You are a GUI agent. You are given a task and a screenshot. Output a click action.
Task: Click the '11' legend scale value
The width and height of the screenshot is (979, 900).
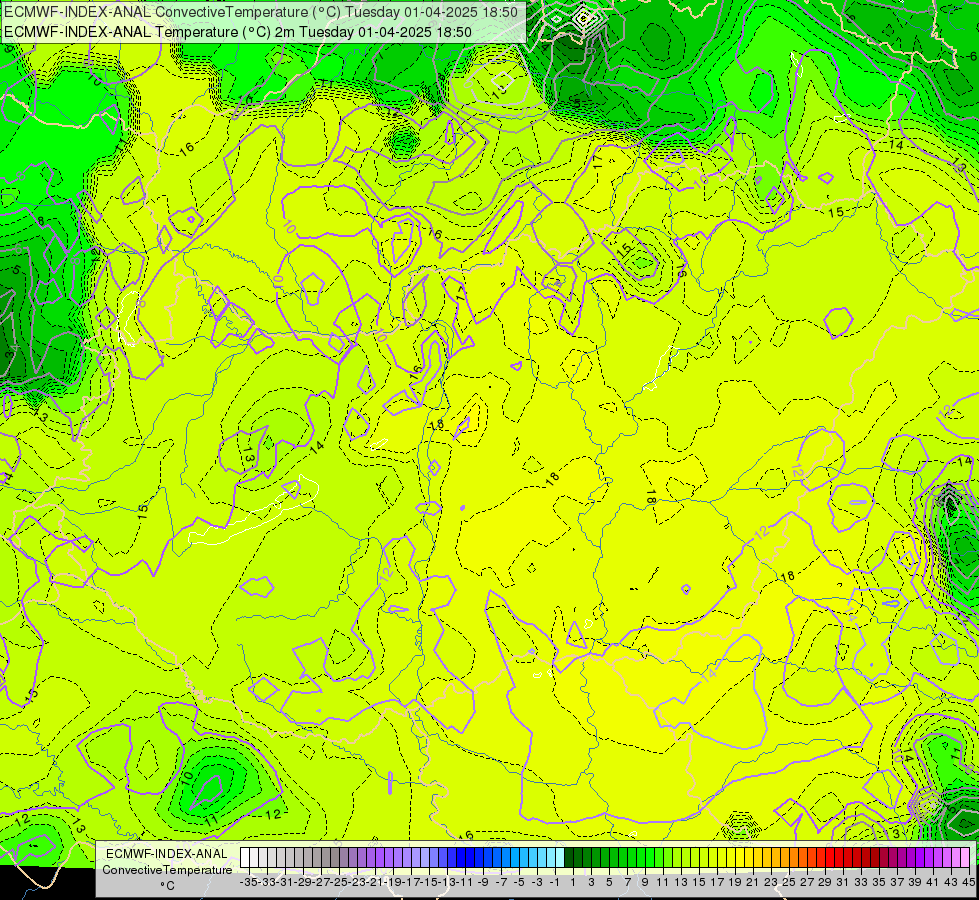[663, 882]
